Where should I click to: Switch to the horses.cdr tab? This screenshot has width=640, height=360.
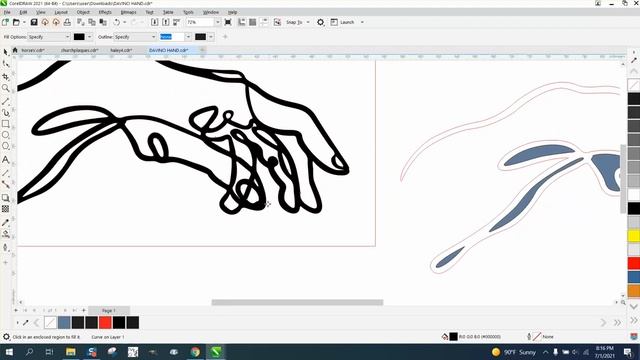pos(33,50)
